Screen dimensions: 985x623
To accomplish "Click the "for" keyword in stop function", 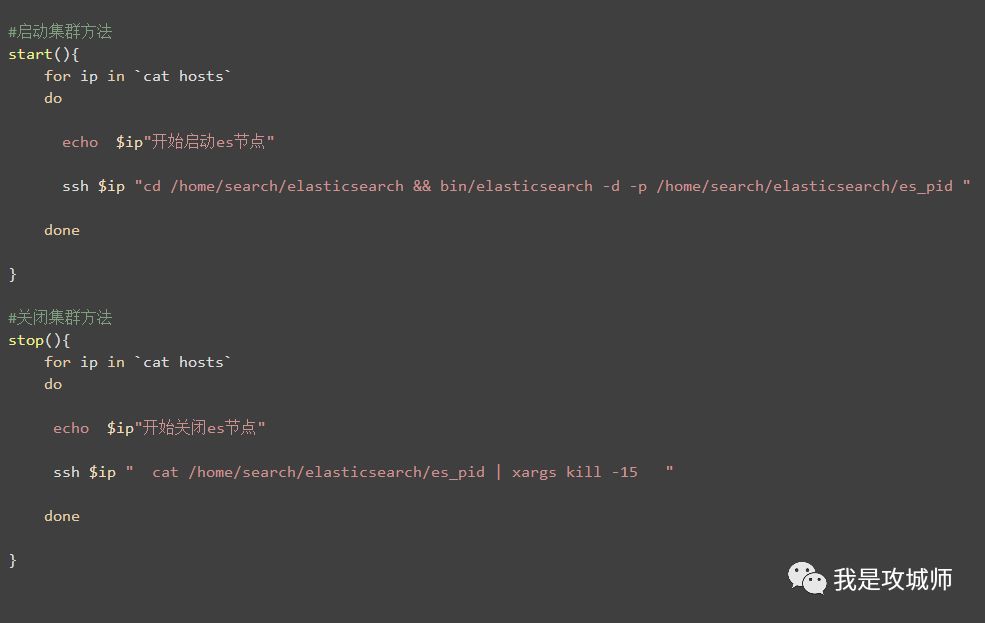I will pos(57,362).
